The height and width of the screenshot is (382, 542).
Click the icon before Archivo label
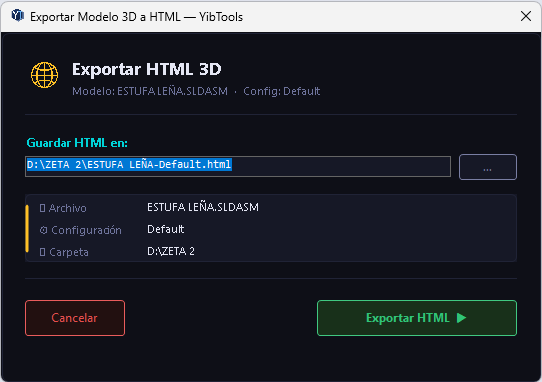pyautogui.click(x=43, y=208)
